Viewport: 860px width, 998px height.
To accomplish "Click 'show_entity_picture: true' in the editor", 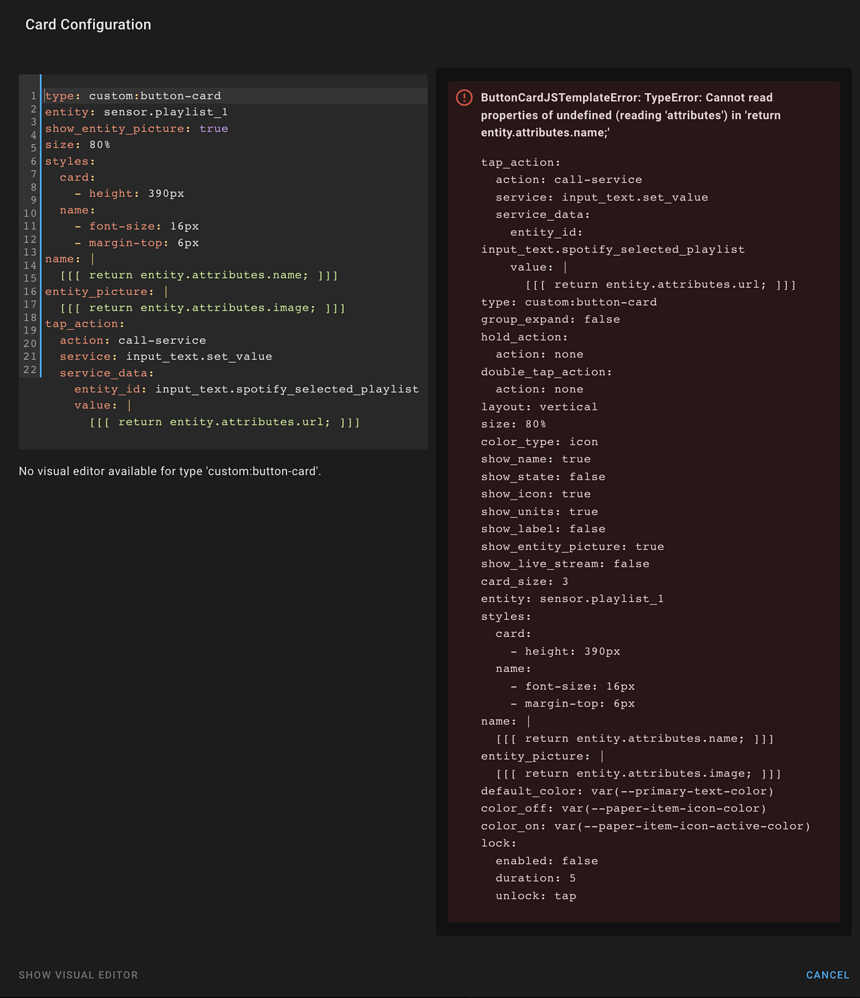I will [136, 129].
